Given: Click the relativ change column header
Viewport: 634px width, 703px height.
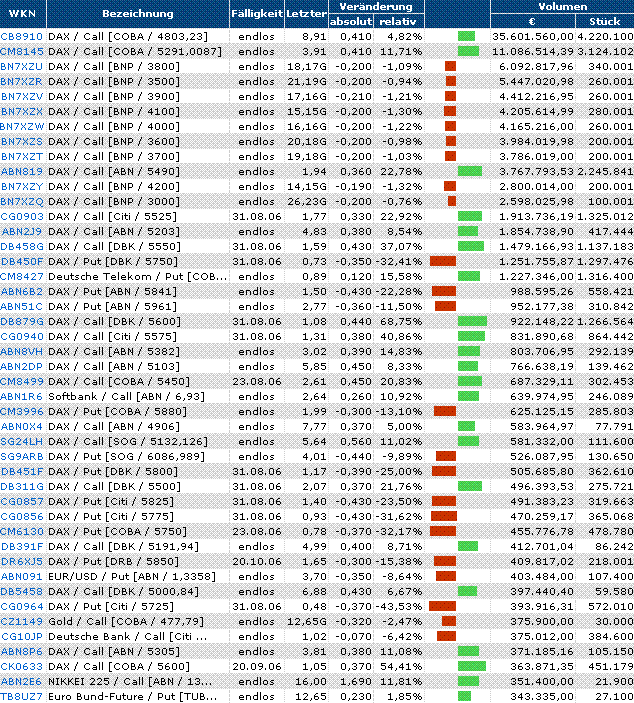Looking at the screenshot, I should 398,21.
